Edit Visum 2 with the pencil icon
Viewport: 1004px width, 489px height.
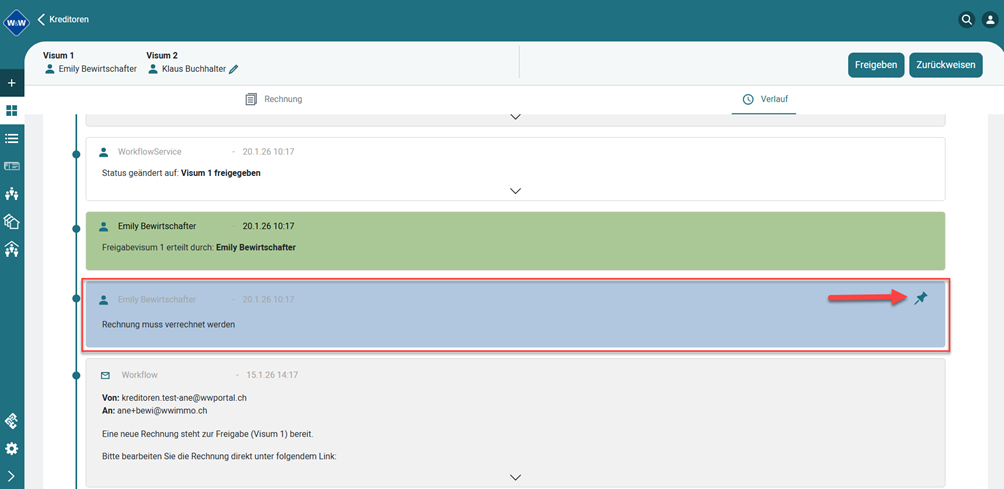point(234,69)
